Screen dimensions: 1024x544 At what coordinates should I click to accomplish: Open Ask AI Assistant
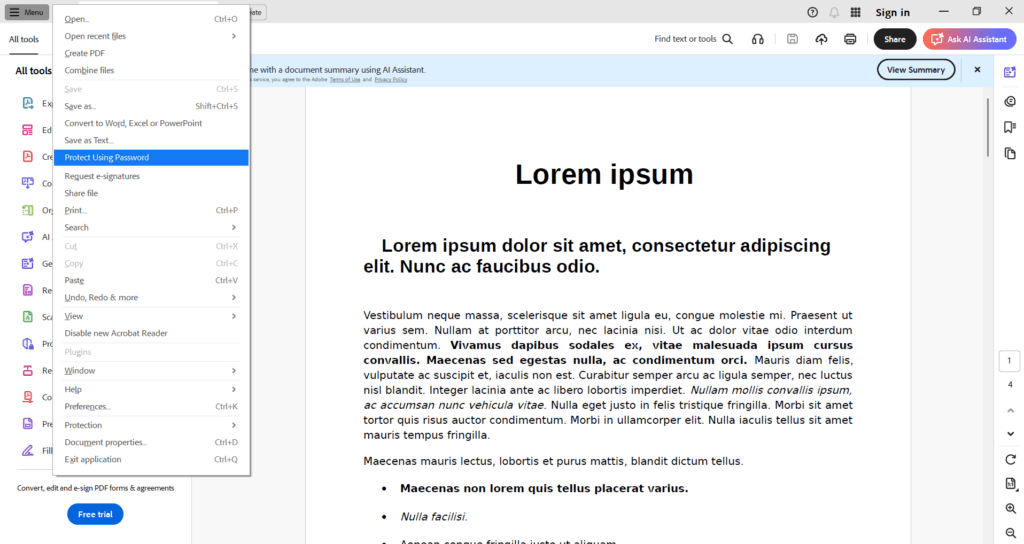(x=969, y=39)
